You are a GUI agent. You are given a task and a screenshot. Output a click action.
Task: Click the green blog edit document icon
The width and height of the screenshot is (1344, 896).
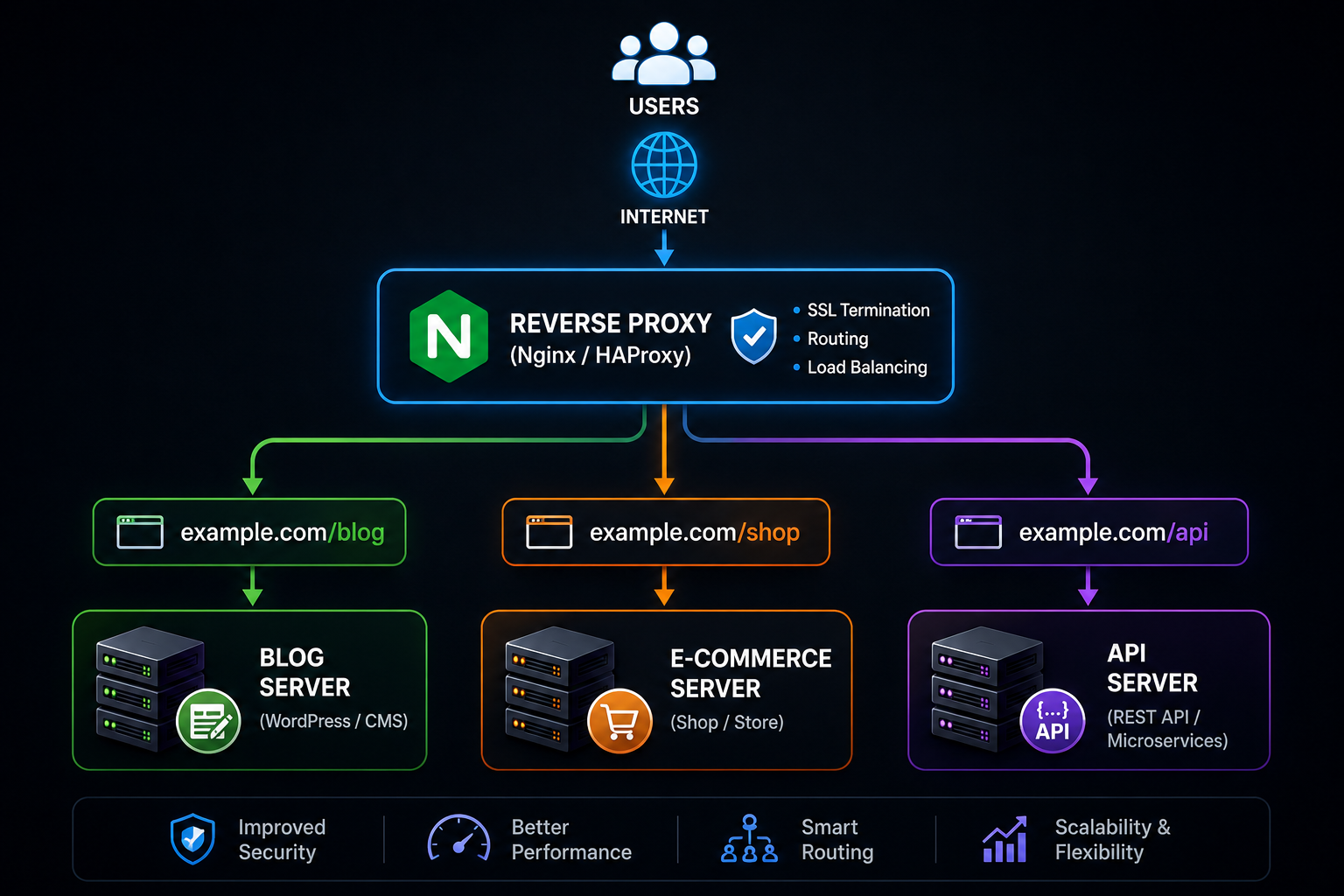pyautogui.click(x=208, y=722)
